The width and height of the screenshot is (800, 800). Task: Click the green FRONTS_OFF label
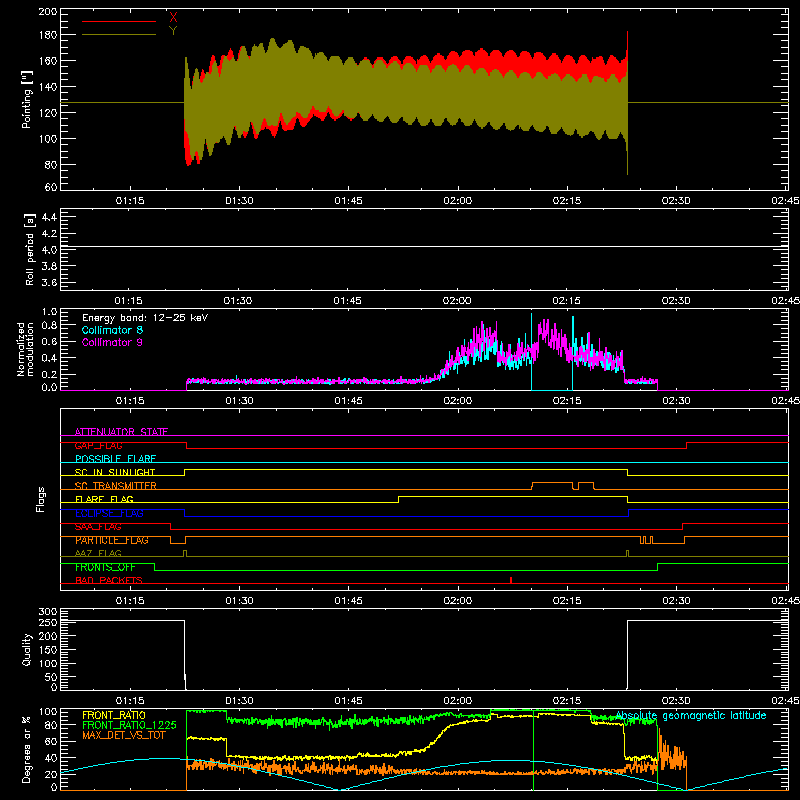(x=105, y=567)
